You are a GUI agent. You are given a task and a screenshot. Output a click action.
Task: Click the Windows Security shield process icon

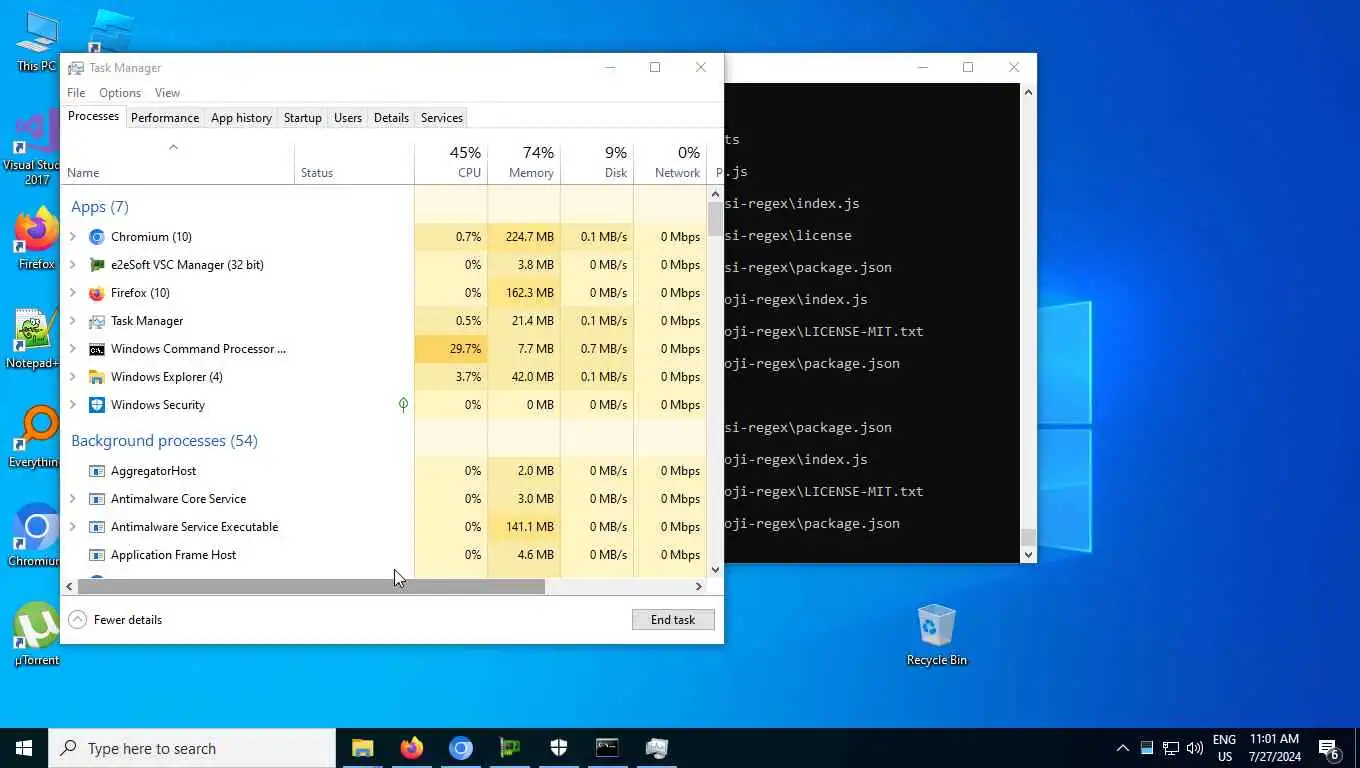coord(97,405)
